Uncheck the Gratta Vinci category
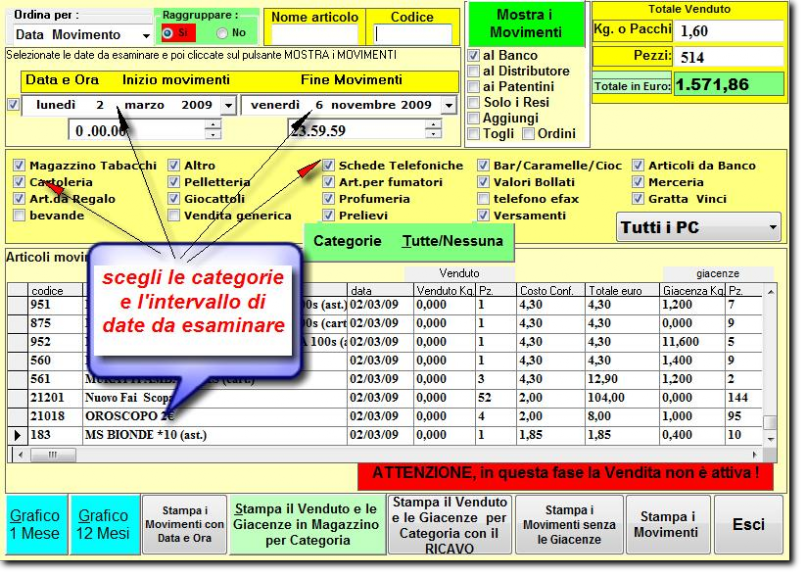This screenshot has height=577, width=806. 638,198
